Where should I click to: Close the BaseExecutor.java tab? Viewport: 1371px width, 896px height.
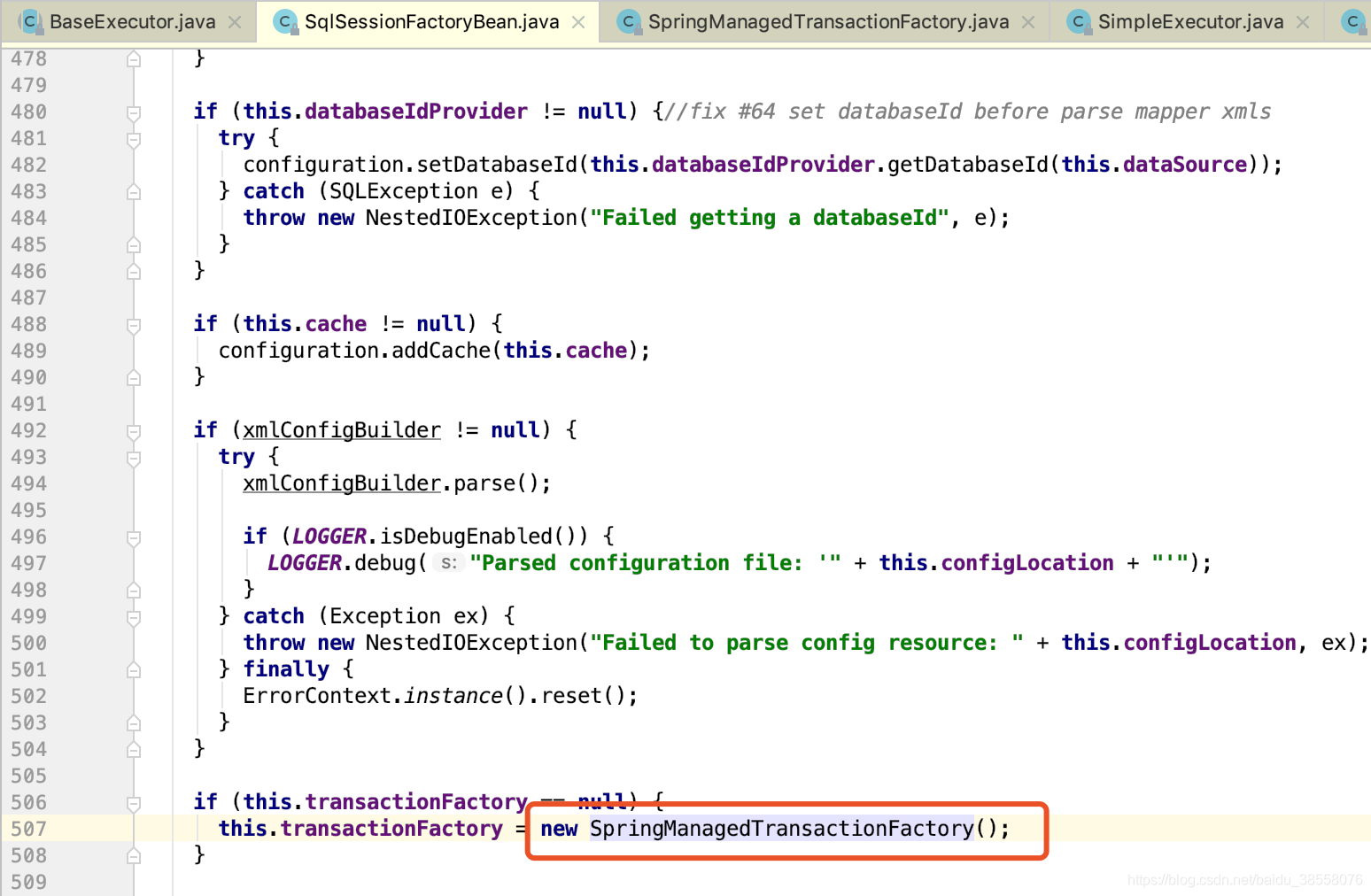pos(235,22)
